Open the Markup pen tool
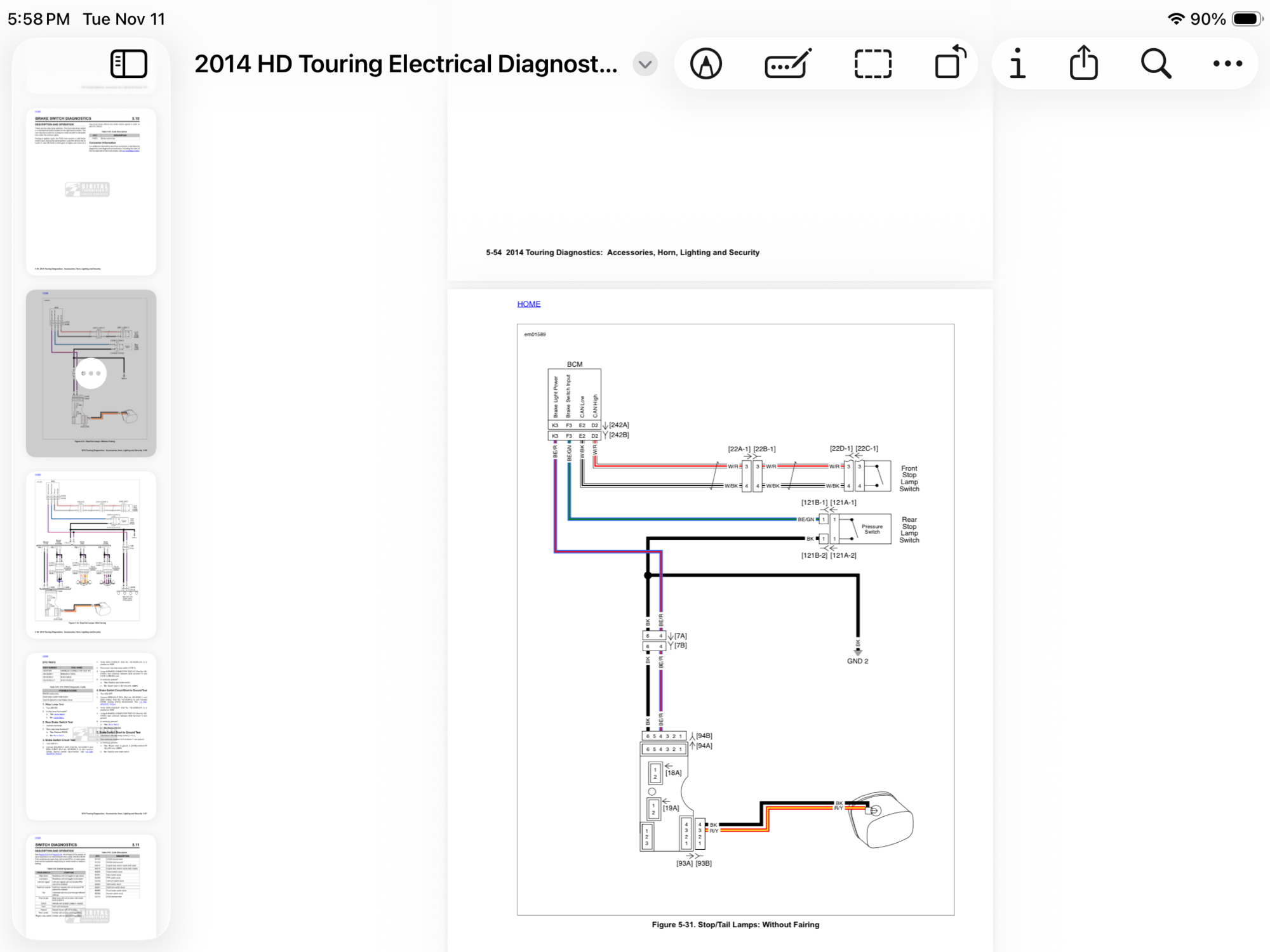Viewport: 1270px width, 952px height. [705, 64]
